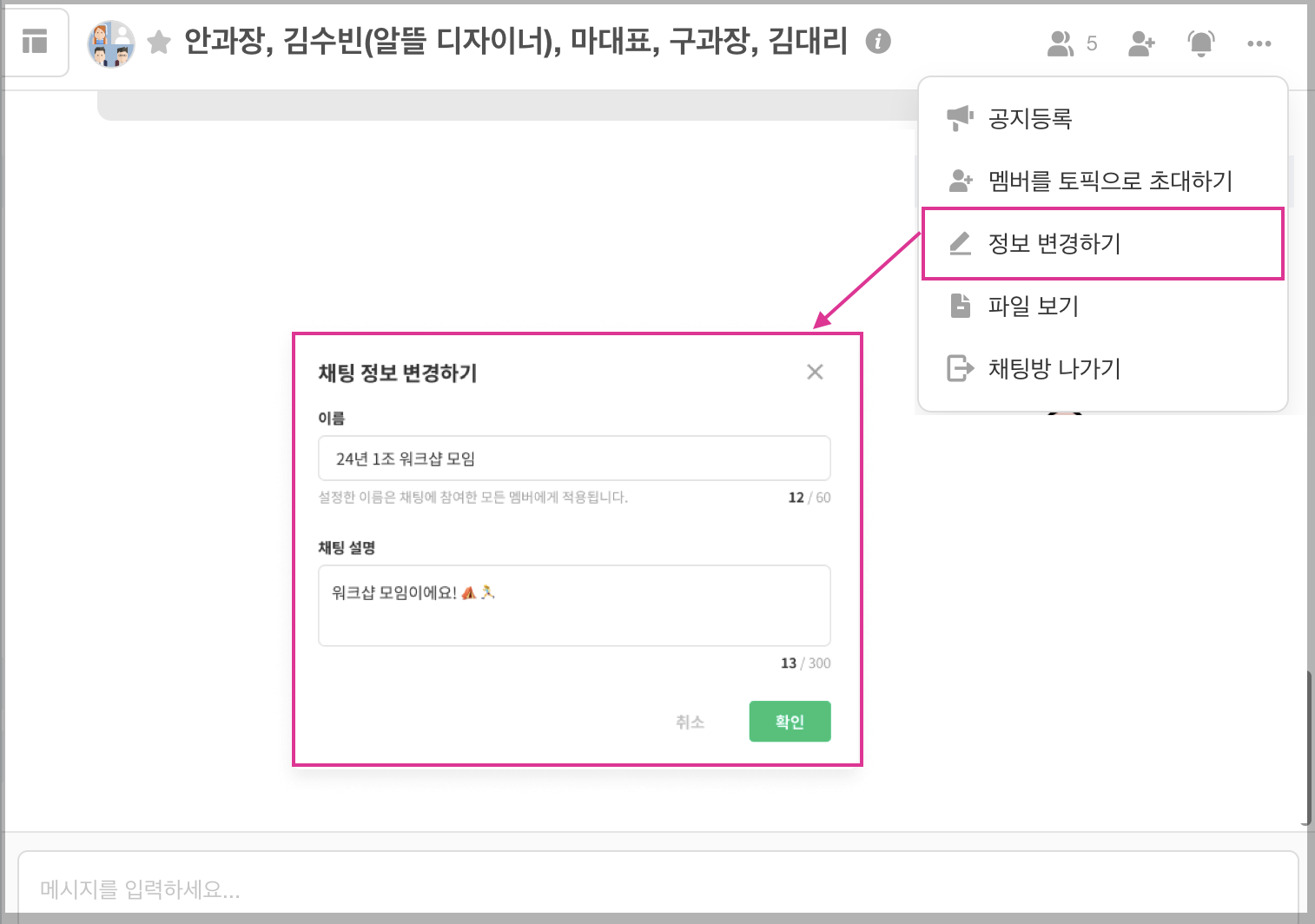Viewport: 1315px width, 924px height.
Task: Click the sidebar panel layout icon
Action: [x=35, y=42]
